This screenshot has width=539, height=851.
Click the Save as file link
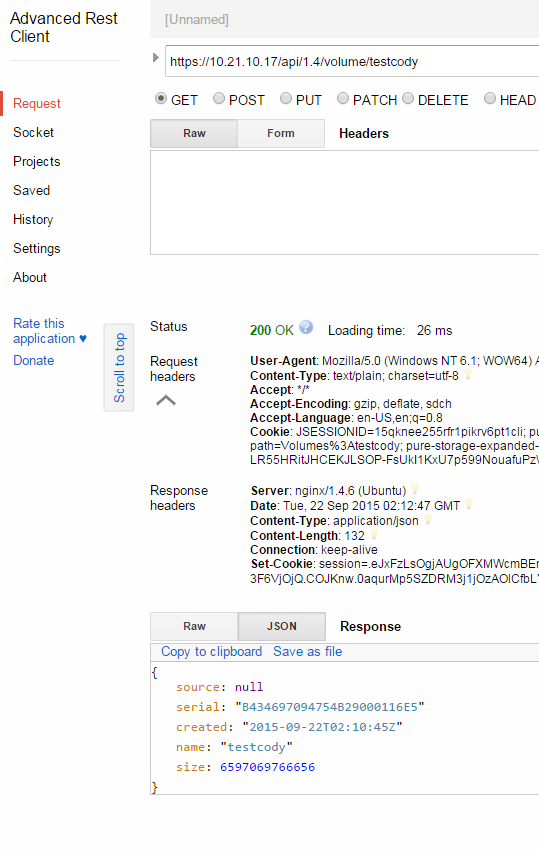(x=308, y=652)
